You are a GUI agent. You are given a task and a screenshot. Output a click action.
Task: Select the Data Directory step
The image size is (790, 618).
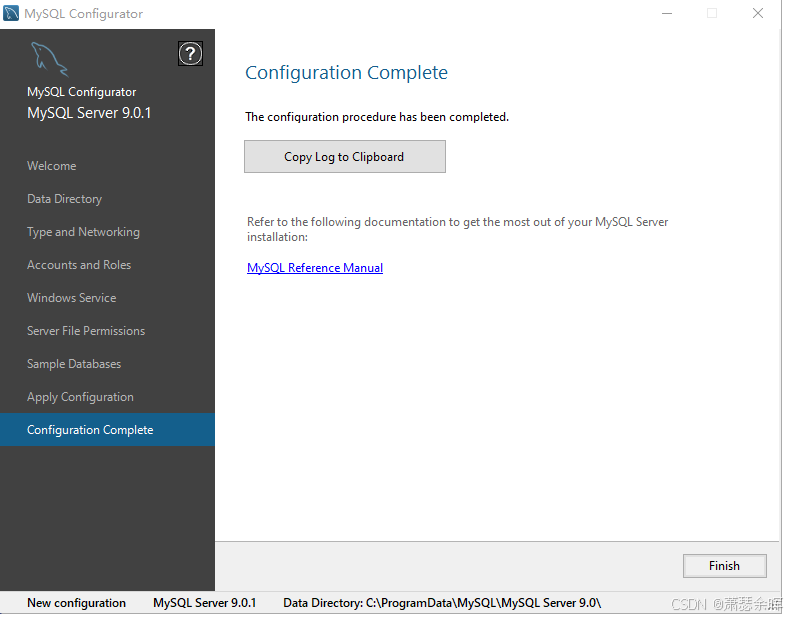point(64,199)
